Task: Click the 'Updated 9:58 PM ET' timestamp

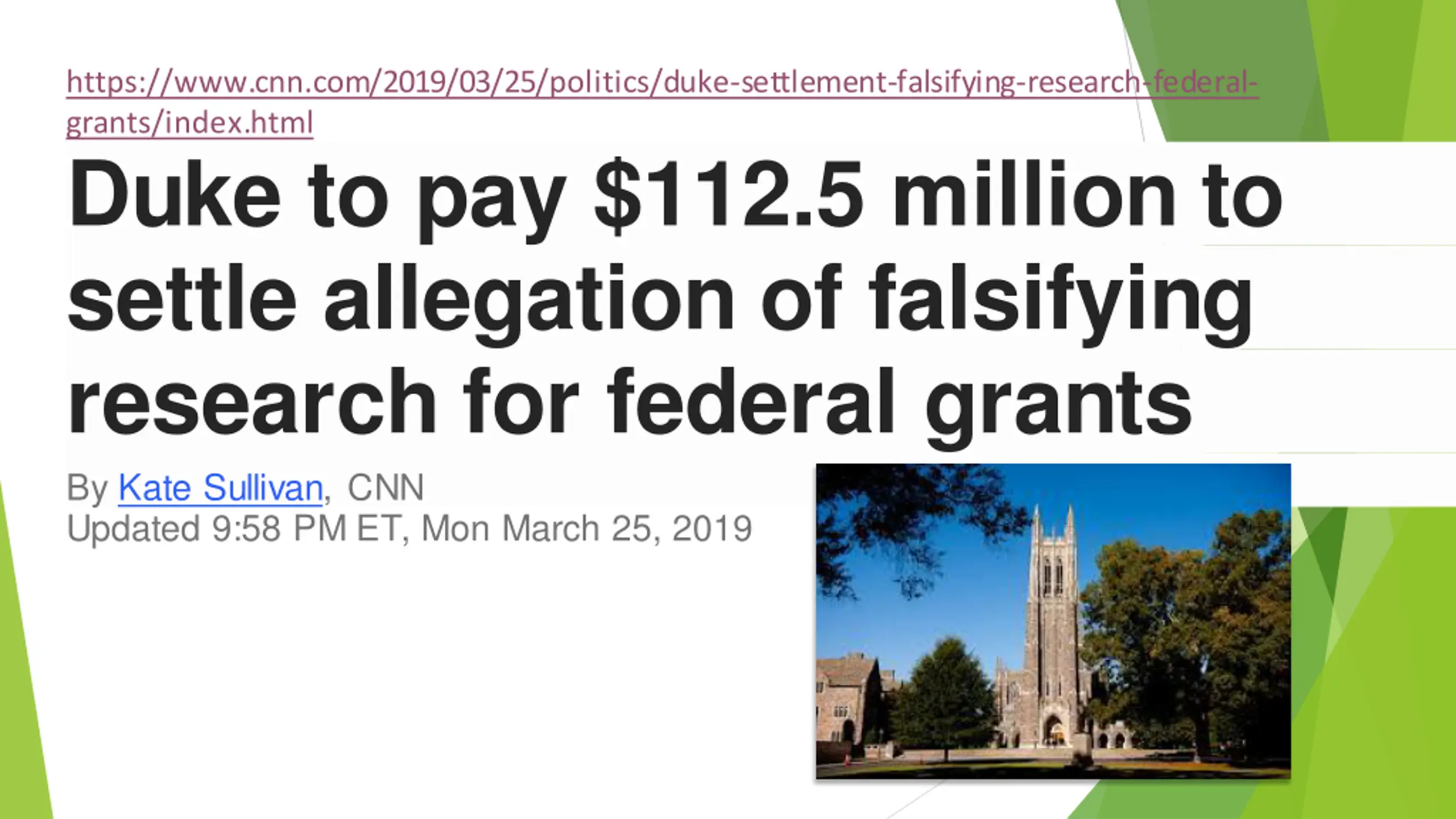Action: point(234,529)
